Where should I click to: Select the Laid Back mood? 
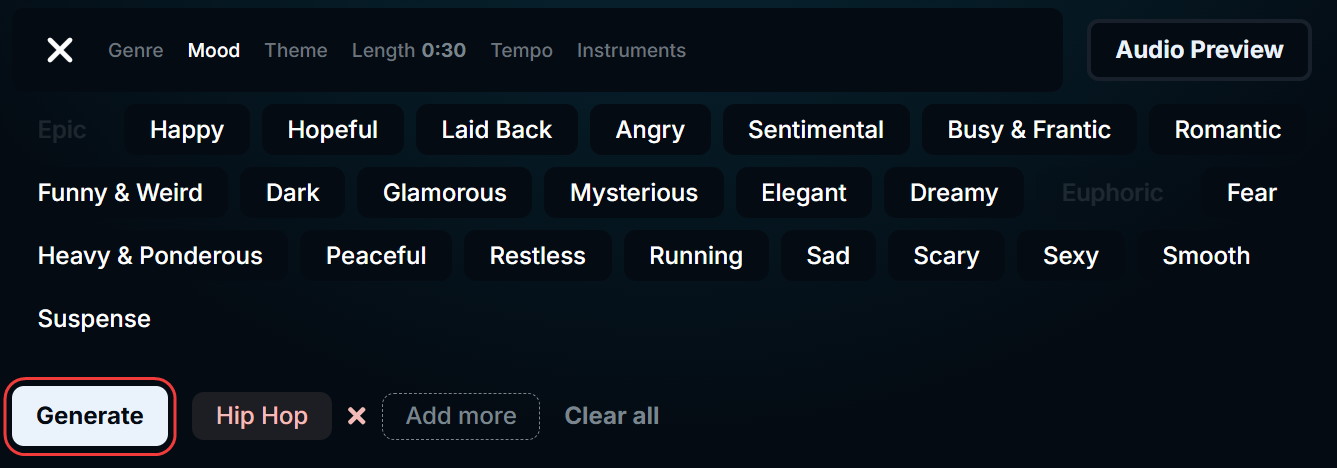click(x=497, y=130)
